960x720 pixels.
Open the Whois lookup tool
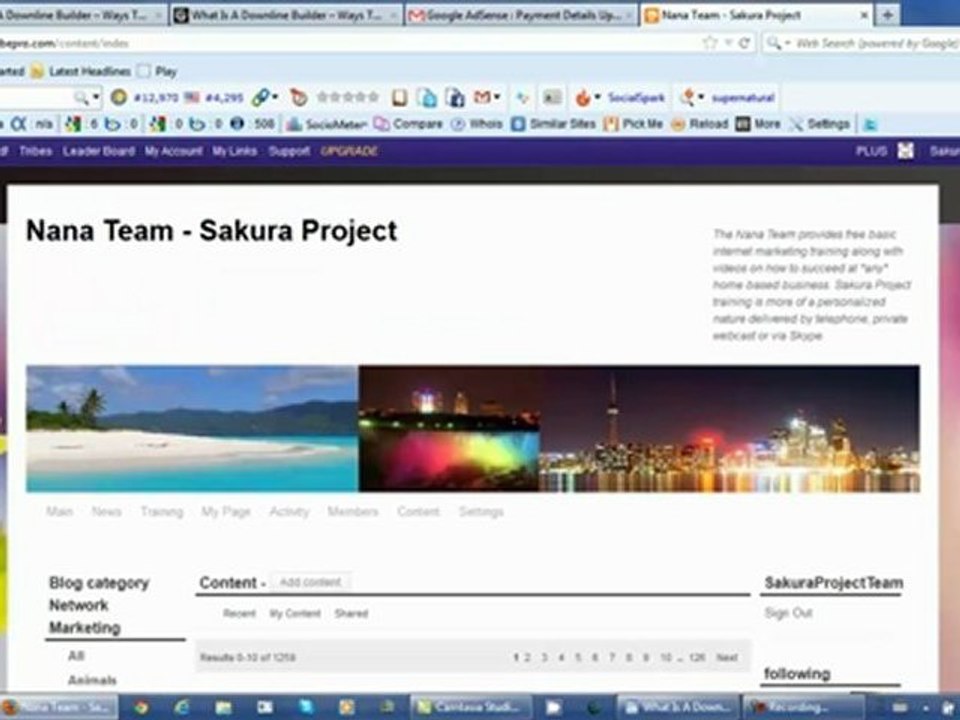pos(477,124)
